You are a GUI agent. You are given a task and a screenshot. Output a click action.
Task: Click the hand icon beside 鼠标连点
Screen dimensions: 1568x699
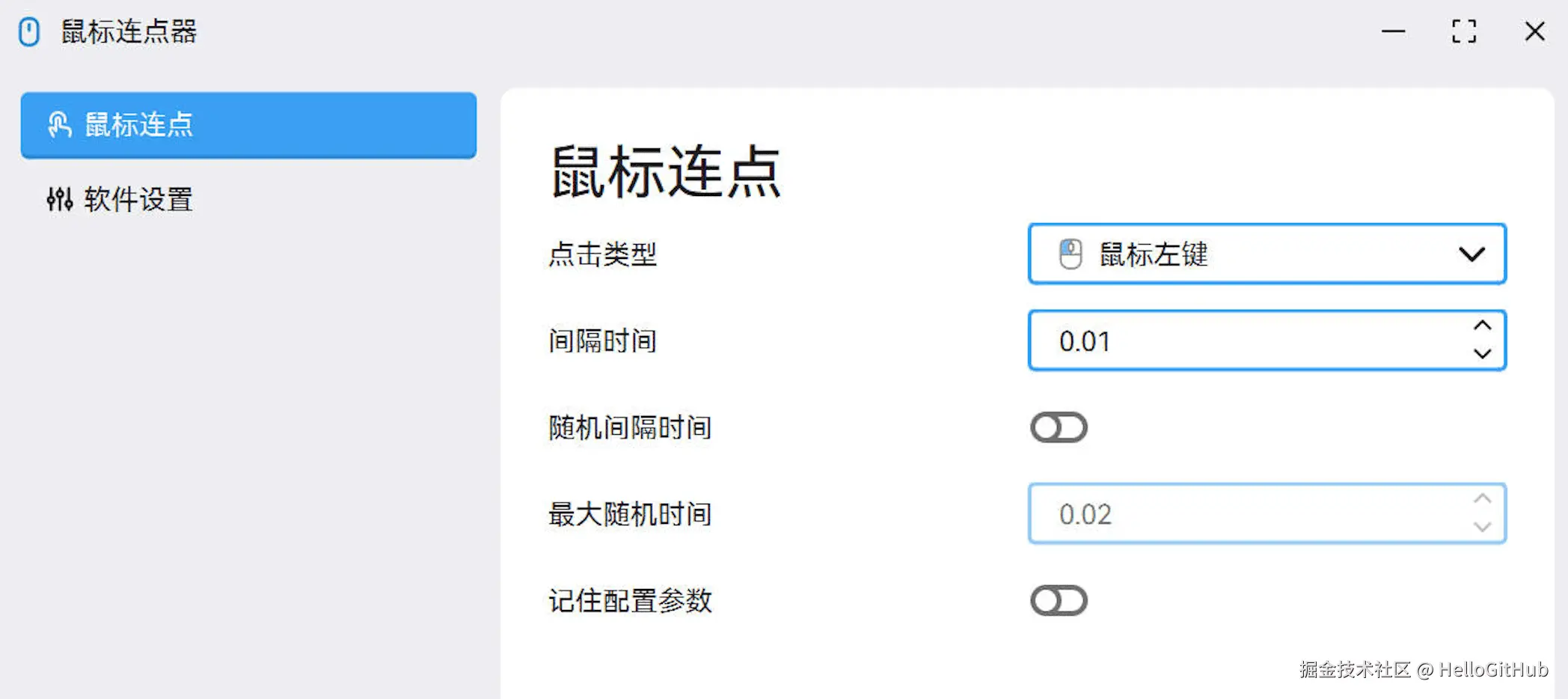(60, 124)
